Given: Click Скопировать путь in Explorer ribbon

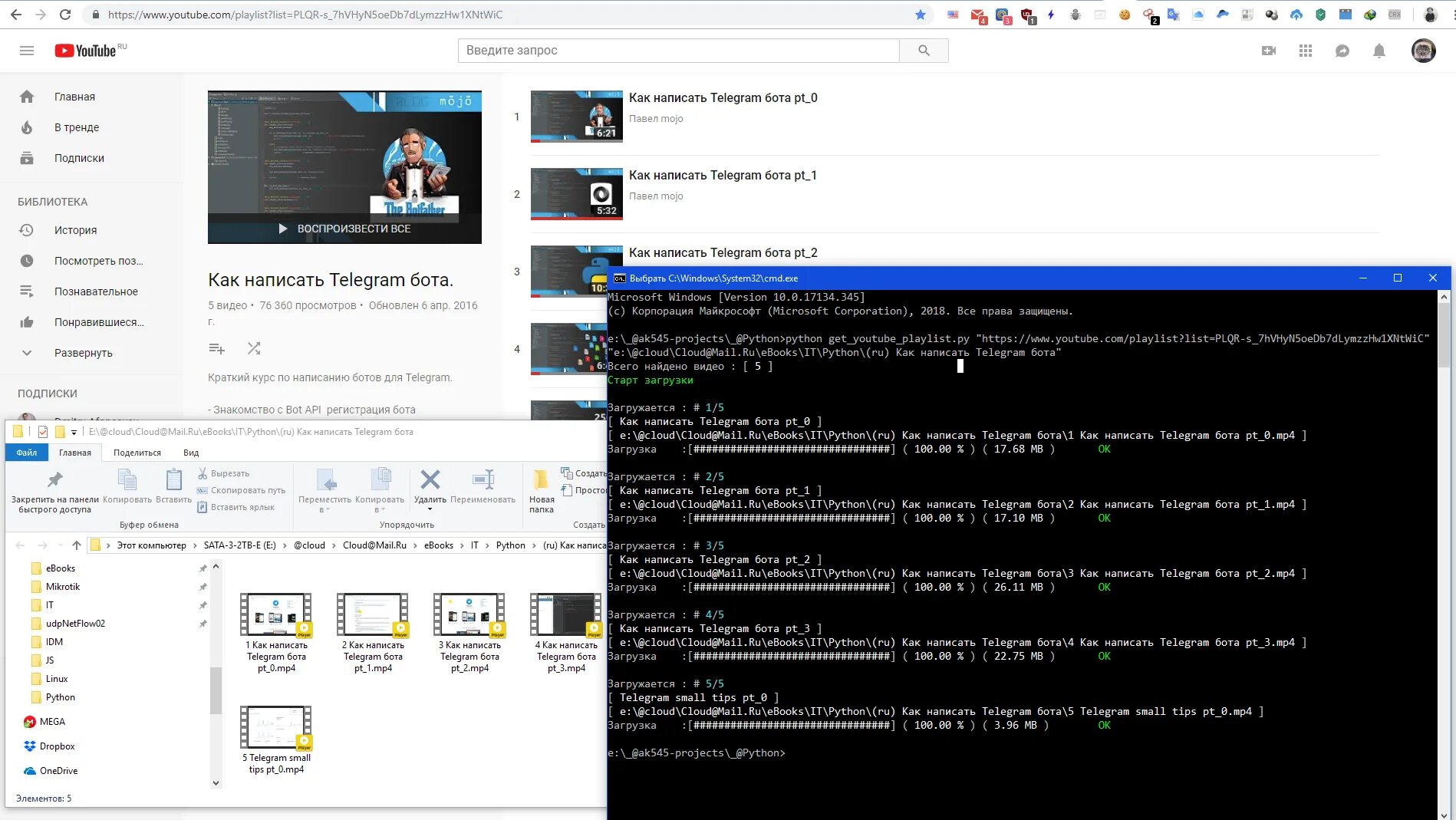Looking at the screenshot, I should pos(241,490).
